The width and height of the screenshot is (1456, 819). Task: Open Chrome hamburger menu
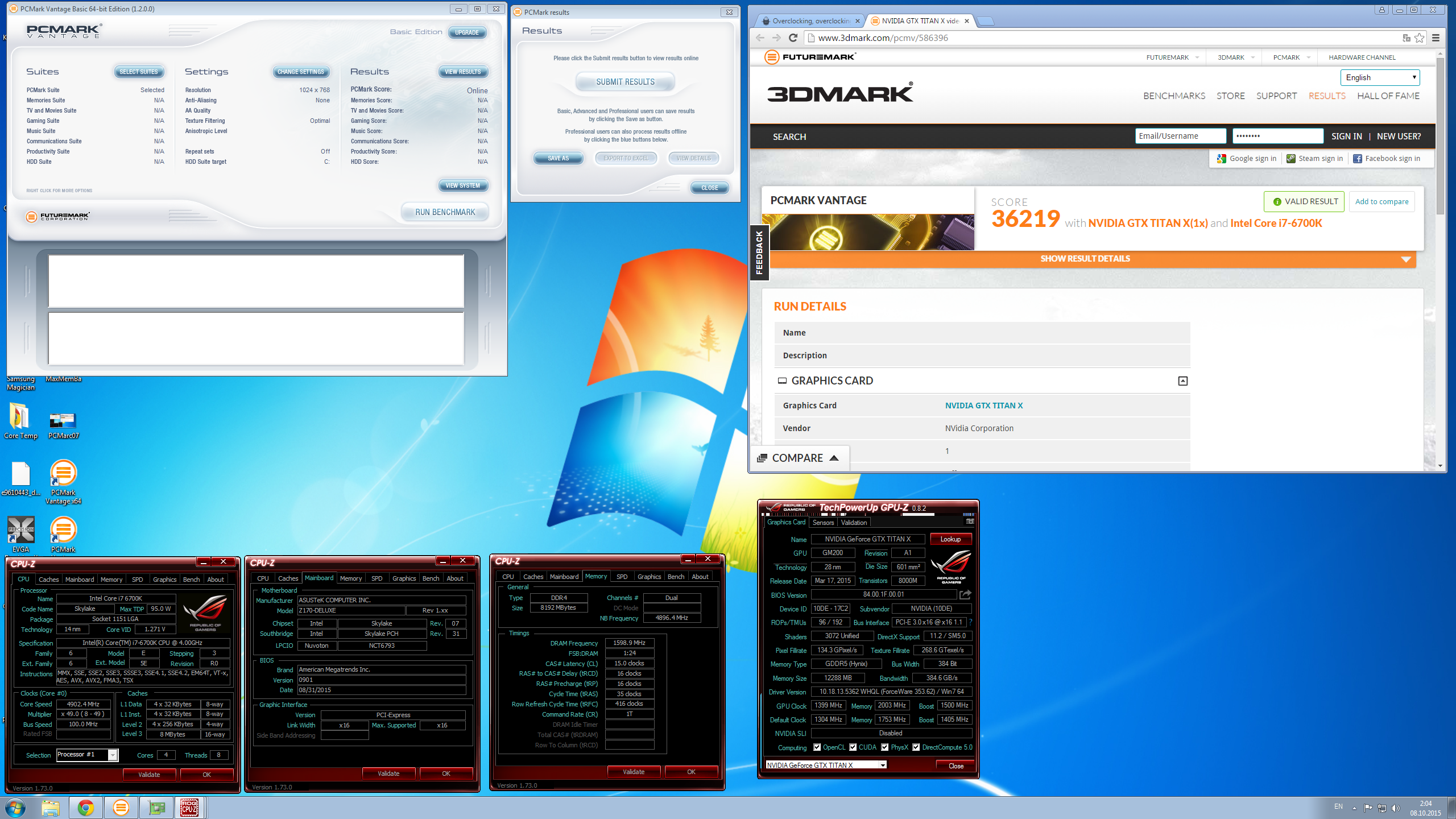point(1436,38)
